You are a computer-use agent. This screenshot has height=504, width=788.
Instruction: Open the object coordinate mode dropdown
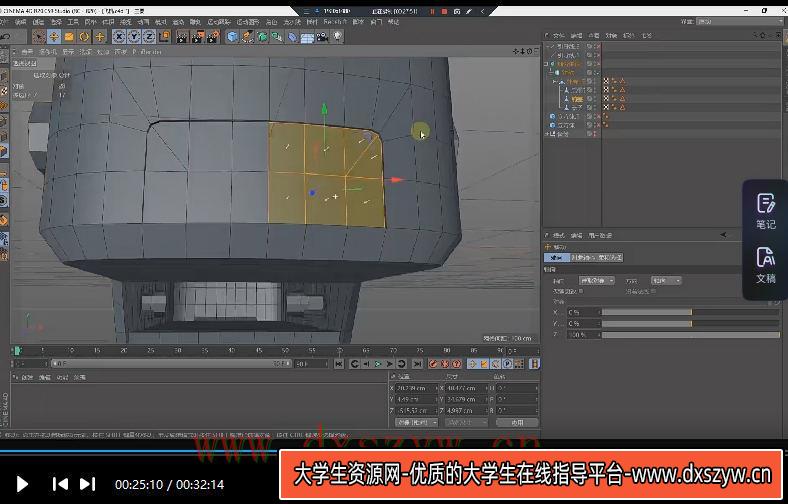416,423
